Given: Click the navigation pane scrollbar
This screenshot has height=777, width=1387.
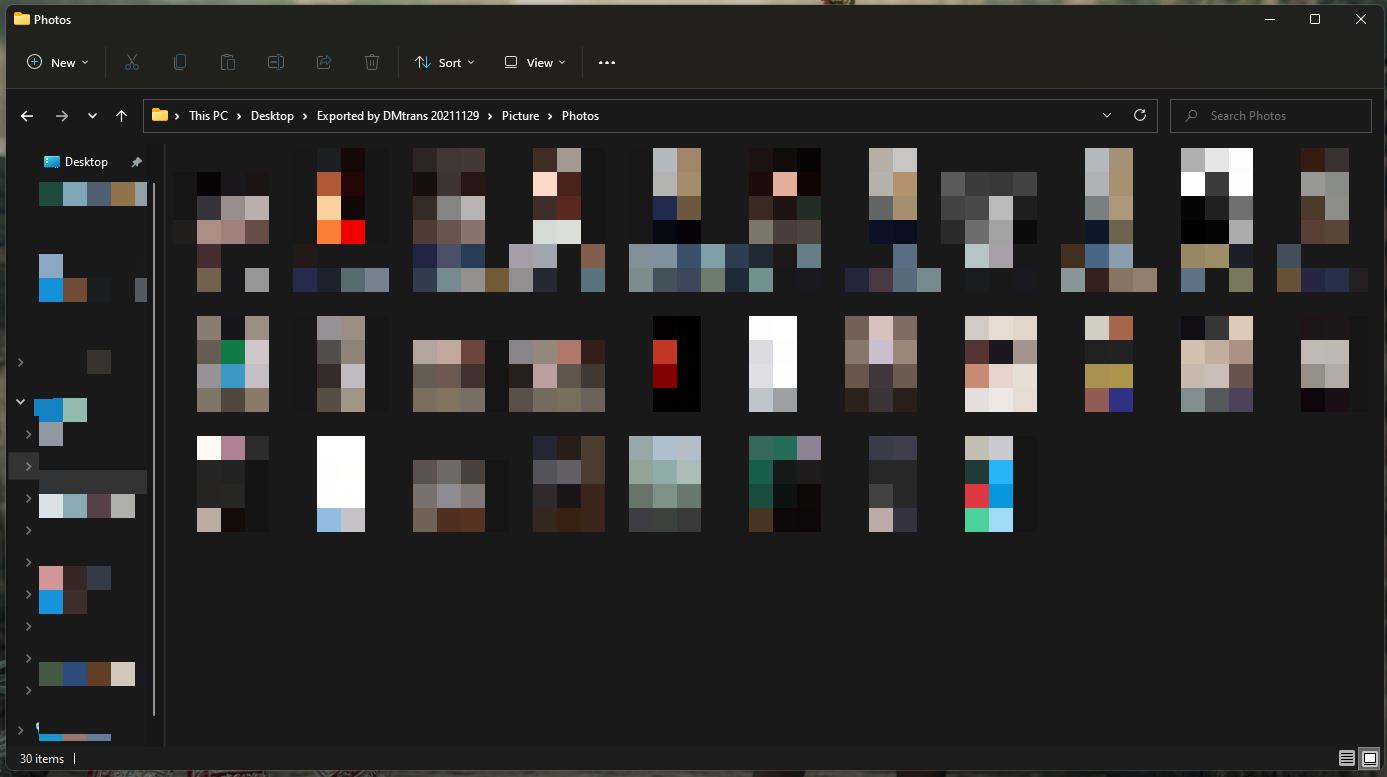Looking at the screenshot, I should click(154, 449).
